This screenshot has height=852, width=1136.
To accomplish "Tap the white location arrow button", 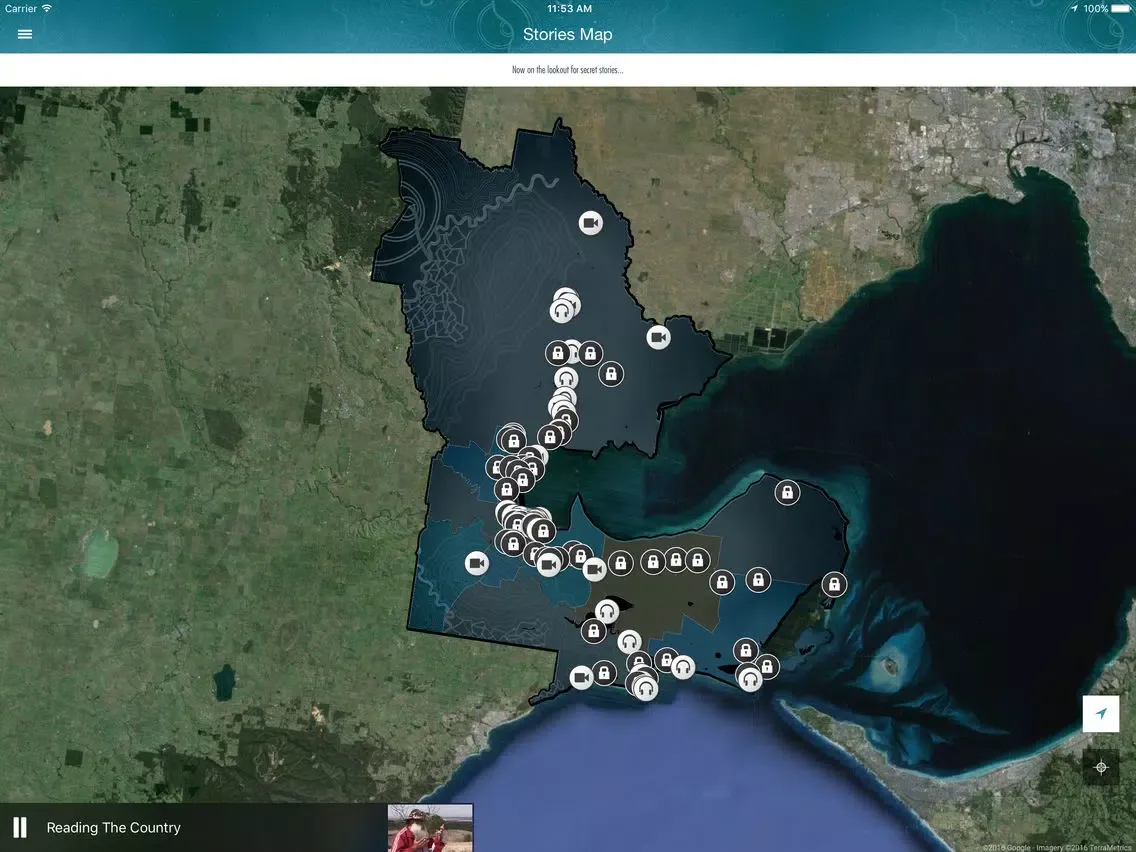I will pyautogui.click(x=1100, y=714).
